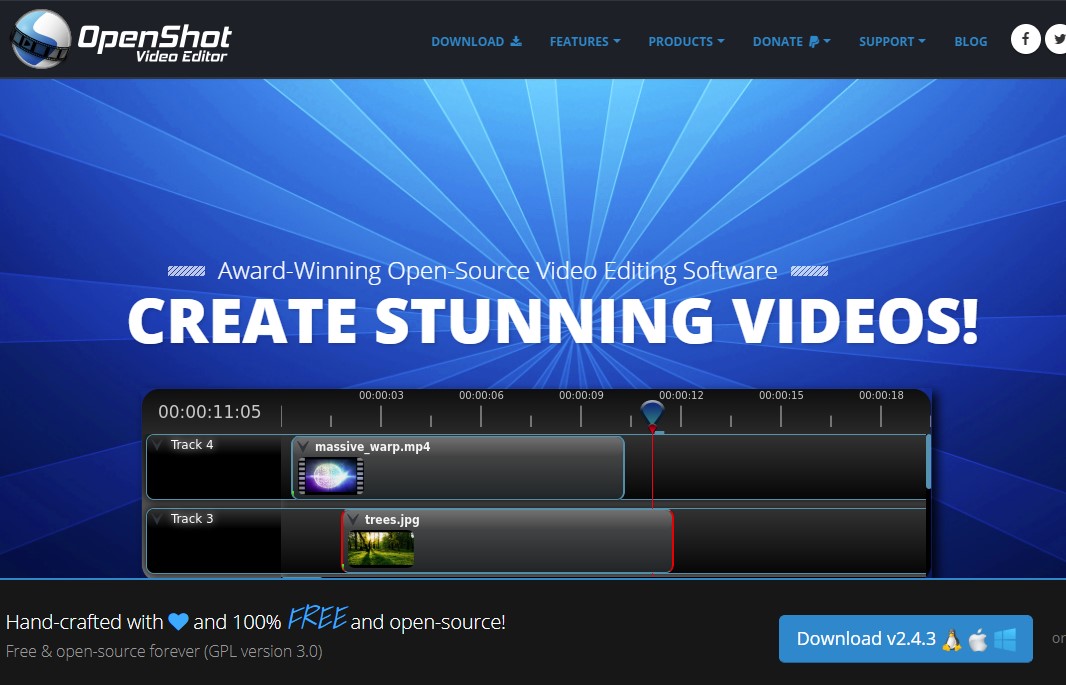Open the trees.jpg clip menu arrow
The image size is (1066, 685).
(x=353, y=520)
